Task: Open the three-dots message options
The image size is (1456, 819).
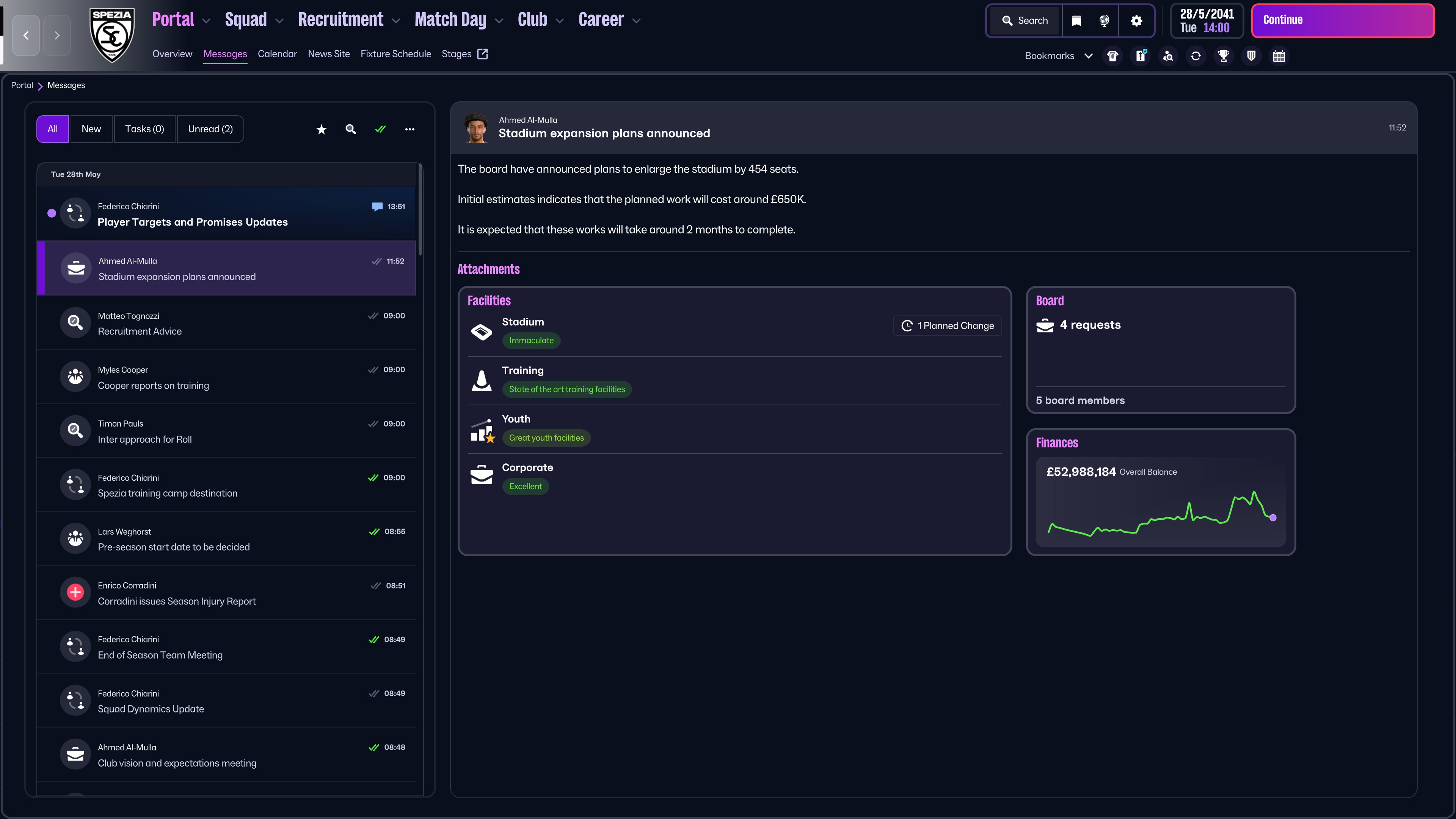Action: [410, 129]
